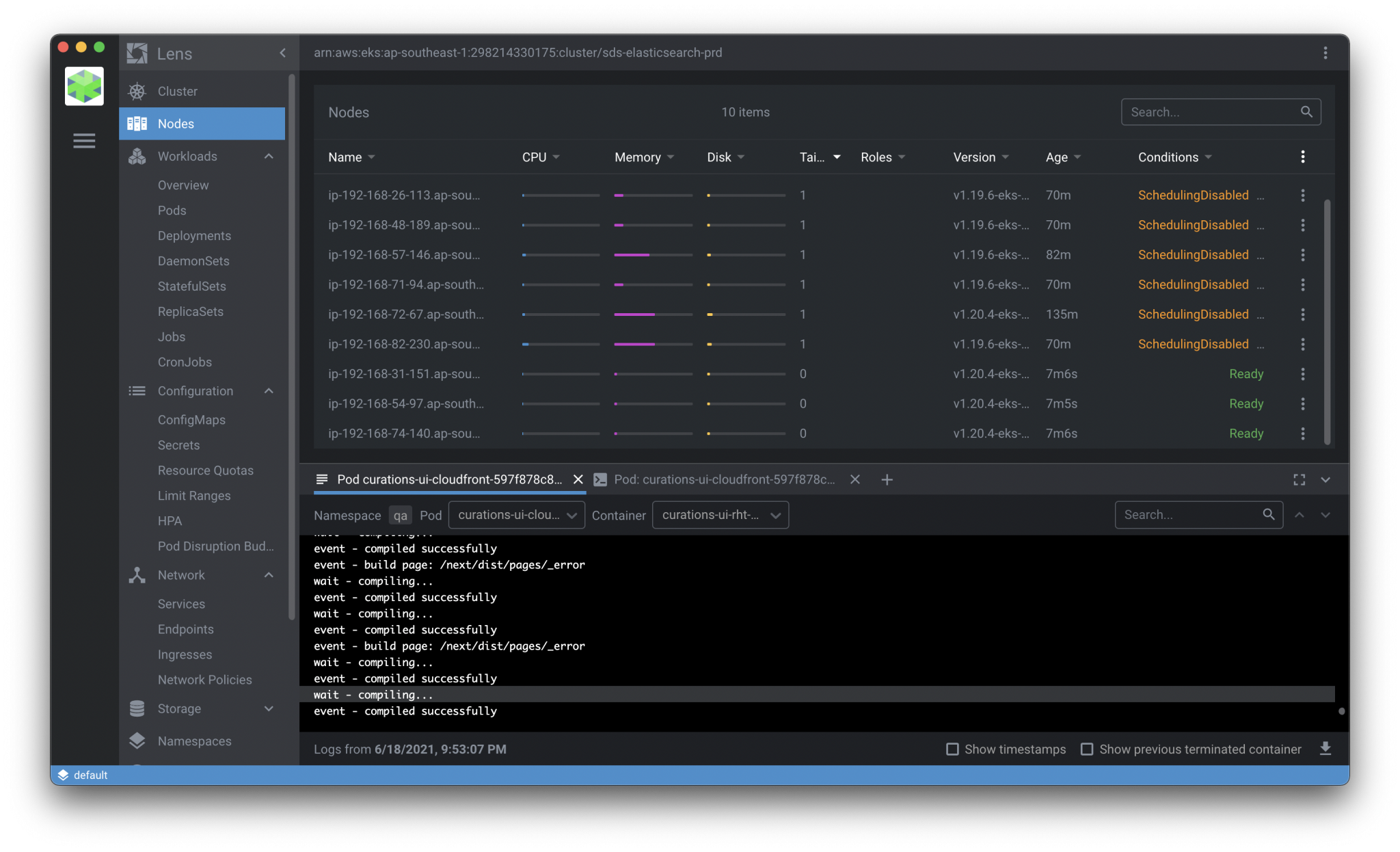This screenshot has height=852, width=1400.
Task: Open the Storage database icon
Action: click(x=137, y=708)
